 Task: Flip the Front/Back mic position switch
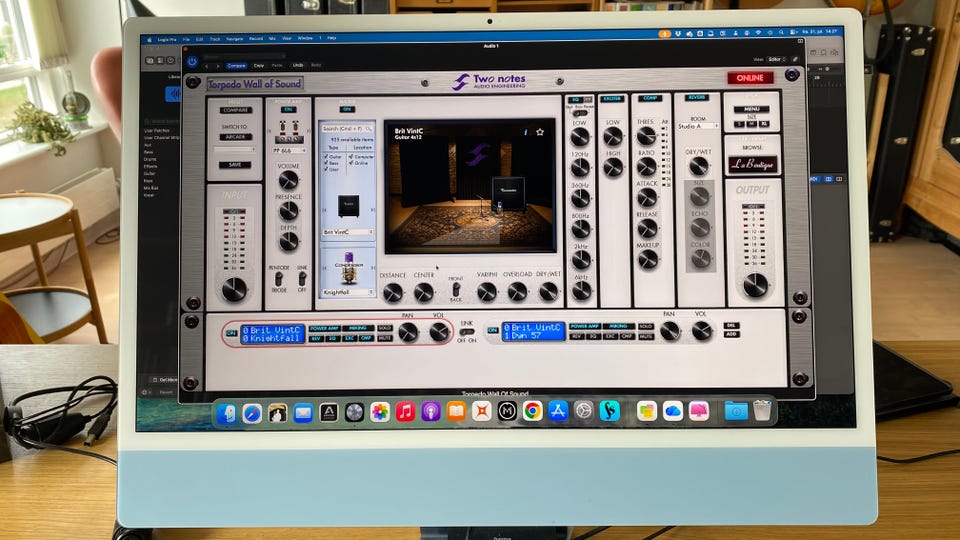[455, 289]
